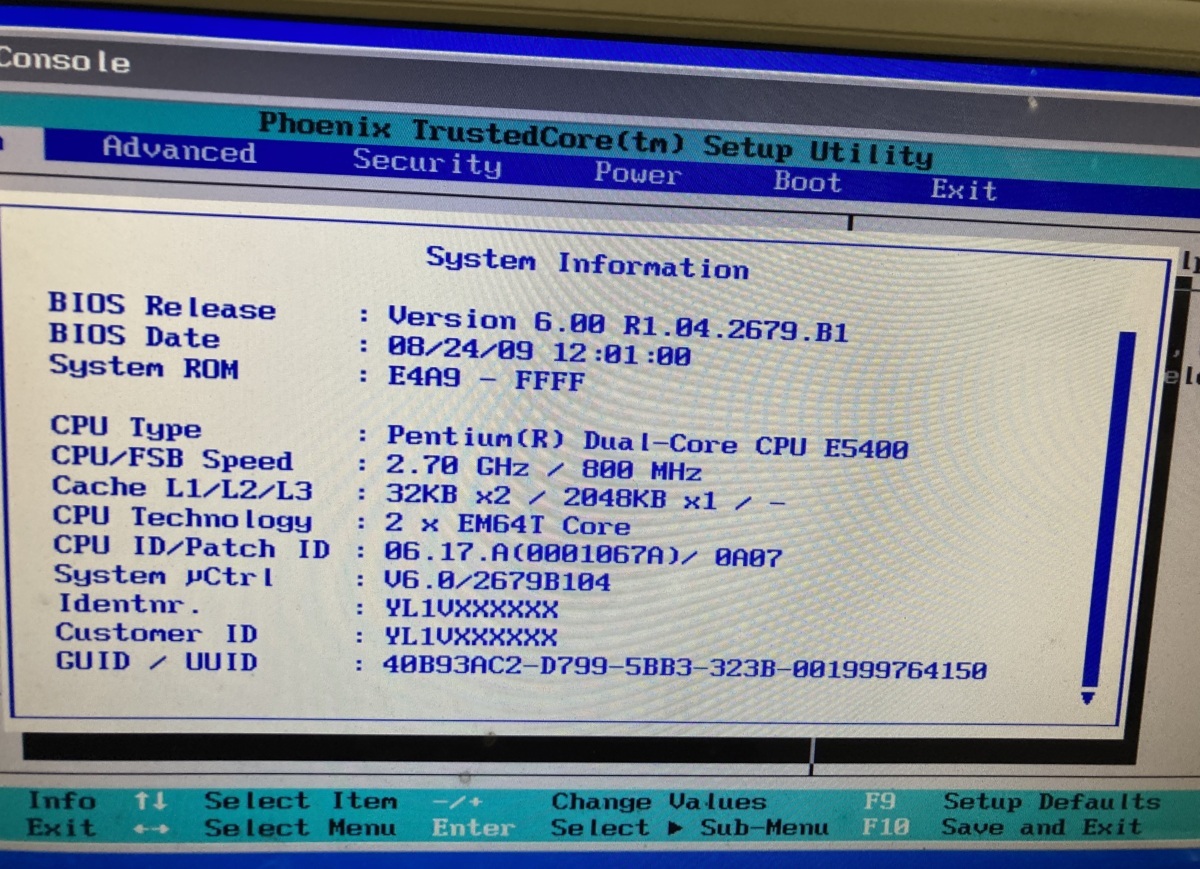Screen dimensions: 1200x869
Task: Select the BIOS Date label
Action: click(x=134, y=335)
